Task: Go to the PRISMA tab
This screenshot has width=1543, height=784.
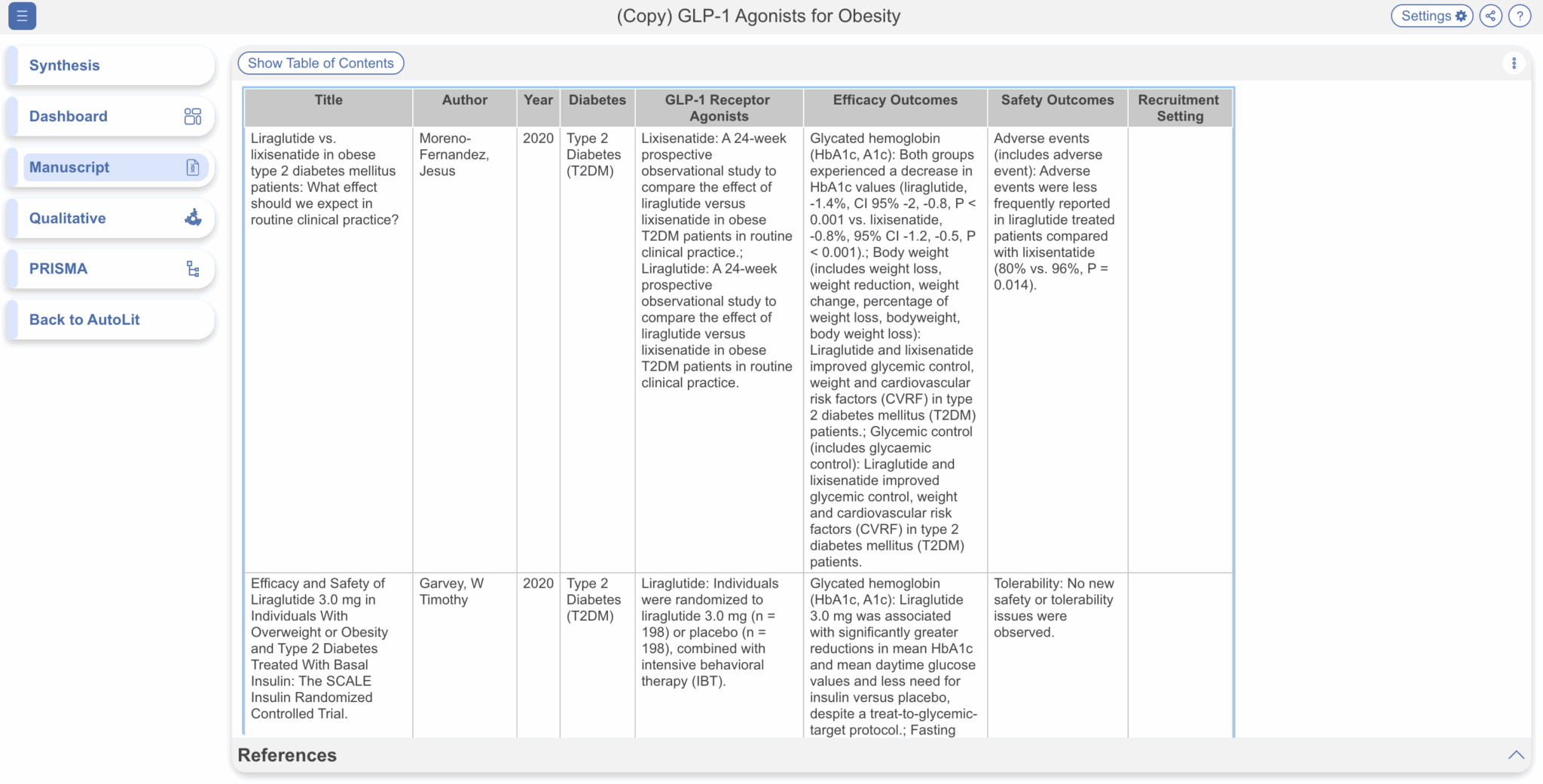Action: pos(110,269)
